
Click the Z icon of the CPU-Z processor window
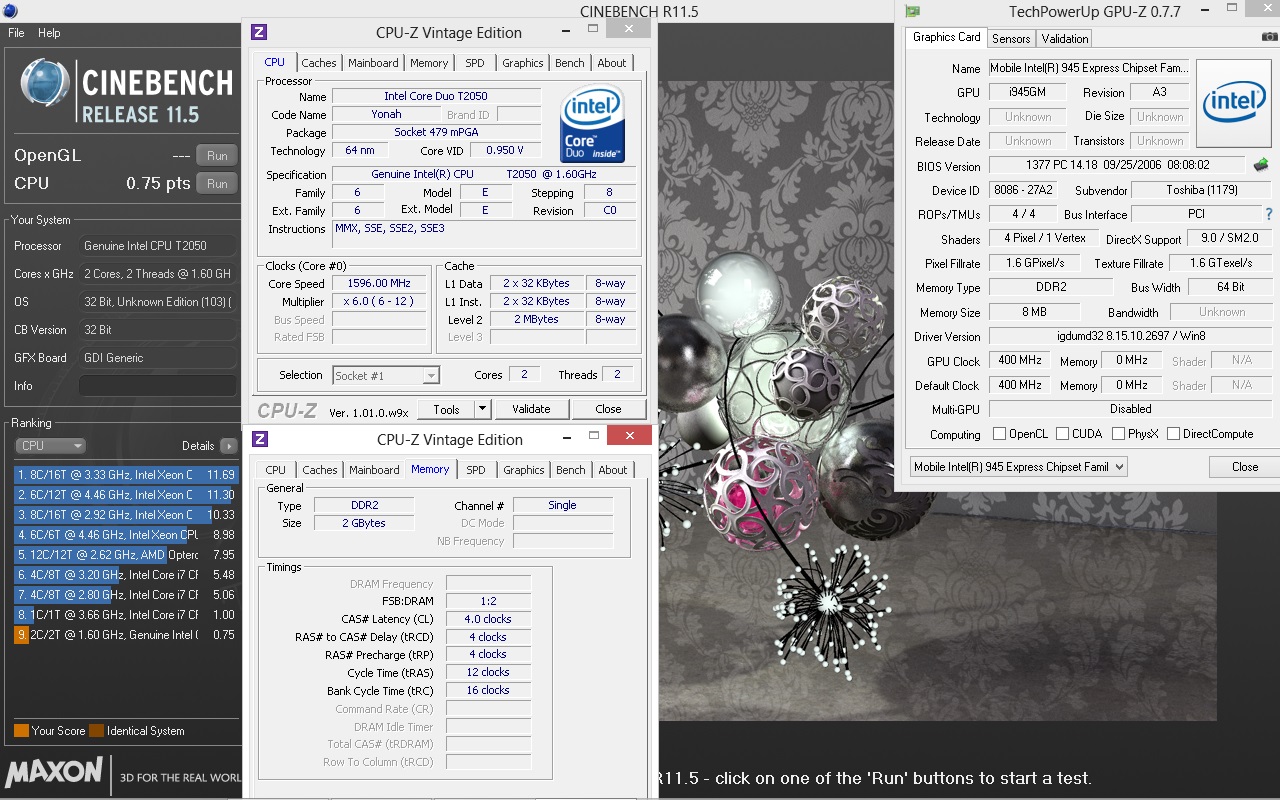pyautogui.click(x=259, y=32)
